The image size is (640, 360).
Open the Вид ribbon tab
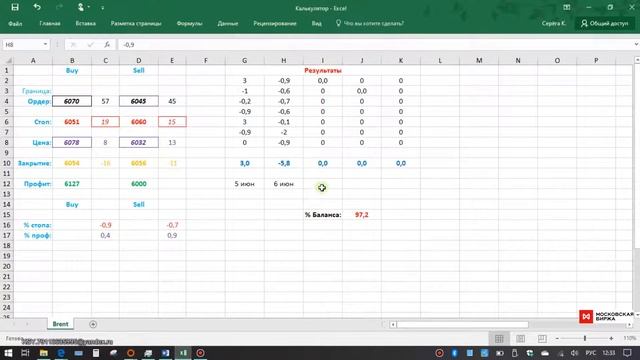click(x=316, y=23)
